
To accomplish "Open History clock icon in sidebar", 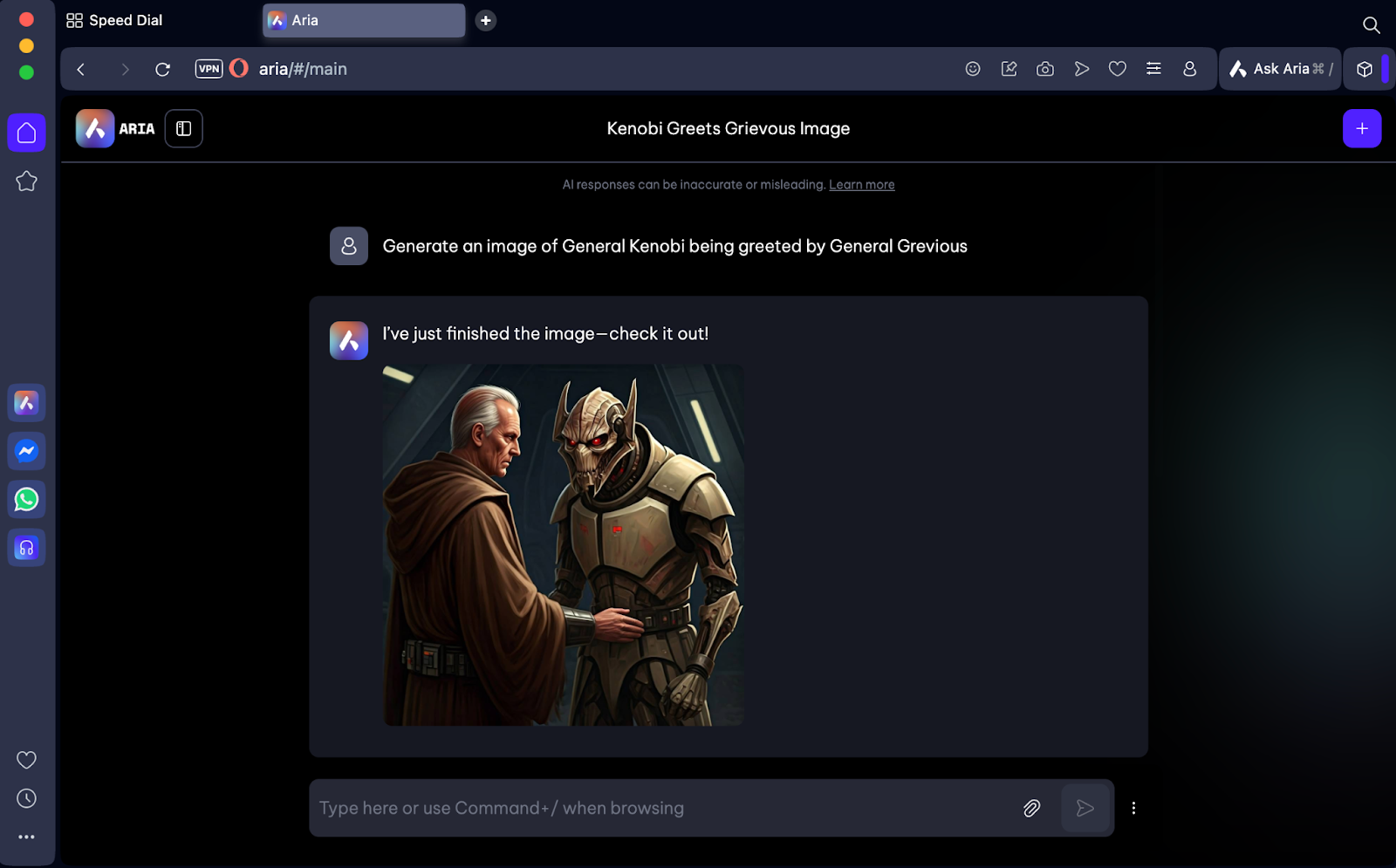I will point(27,798).
